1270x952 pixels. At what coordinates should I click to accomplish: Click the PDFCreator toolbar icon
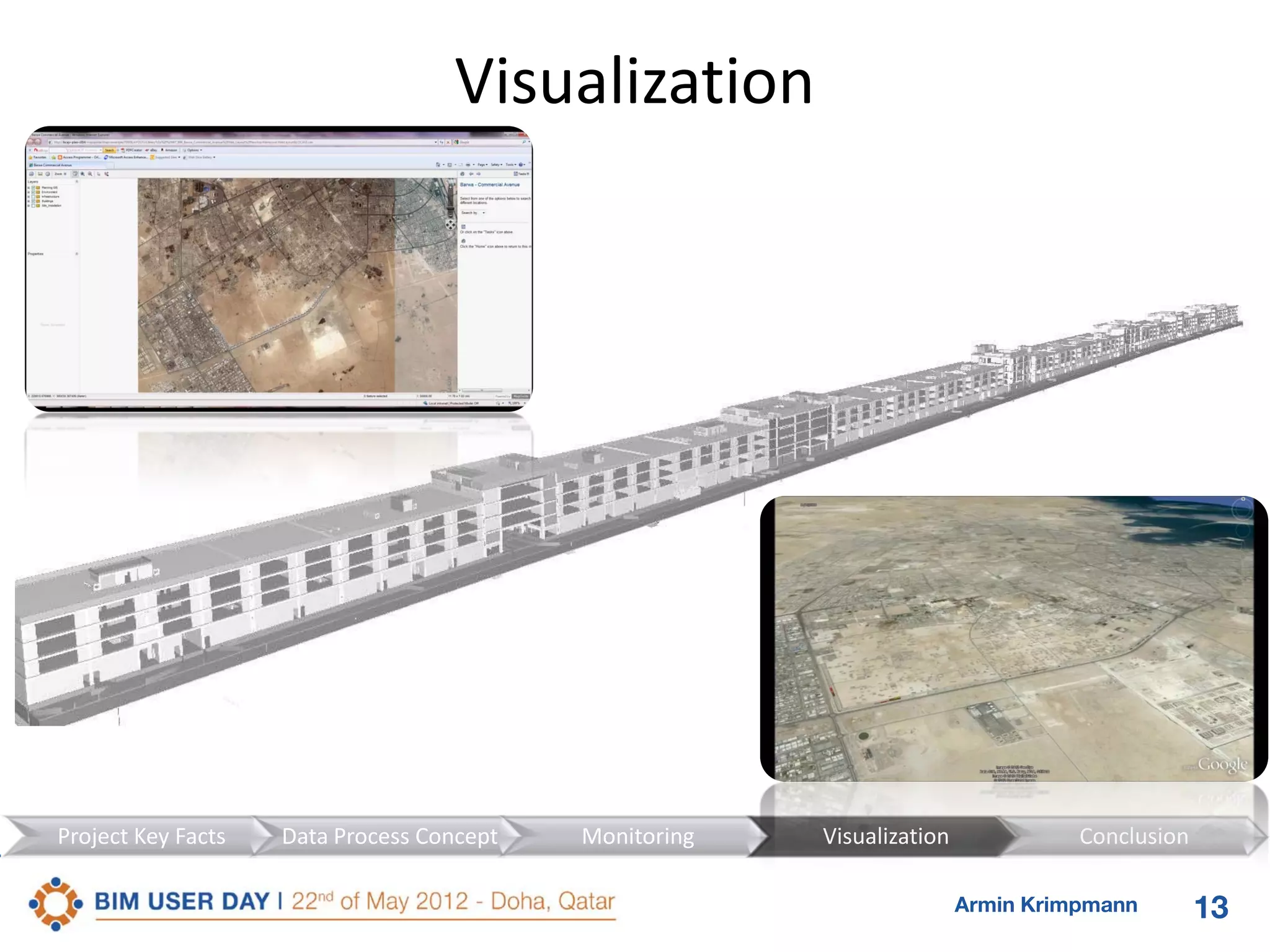tap(131, 150)
